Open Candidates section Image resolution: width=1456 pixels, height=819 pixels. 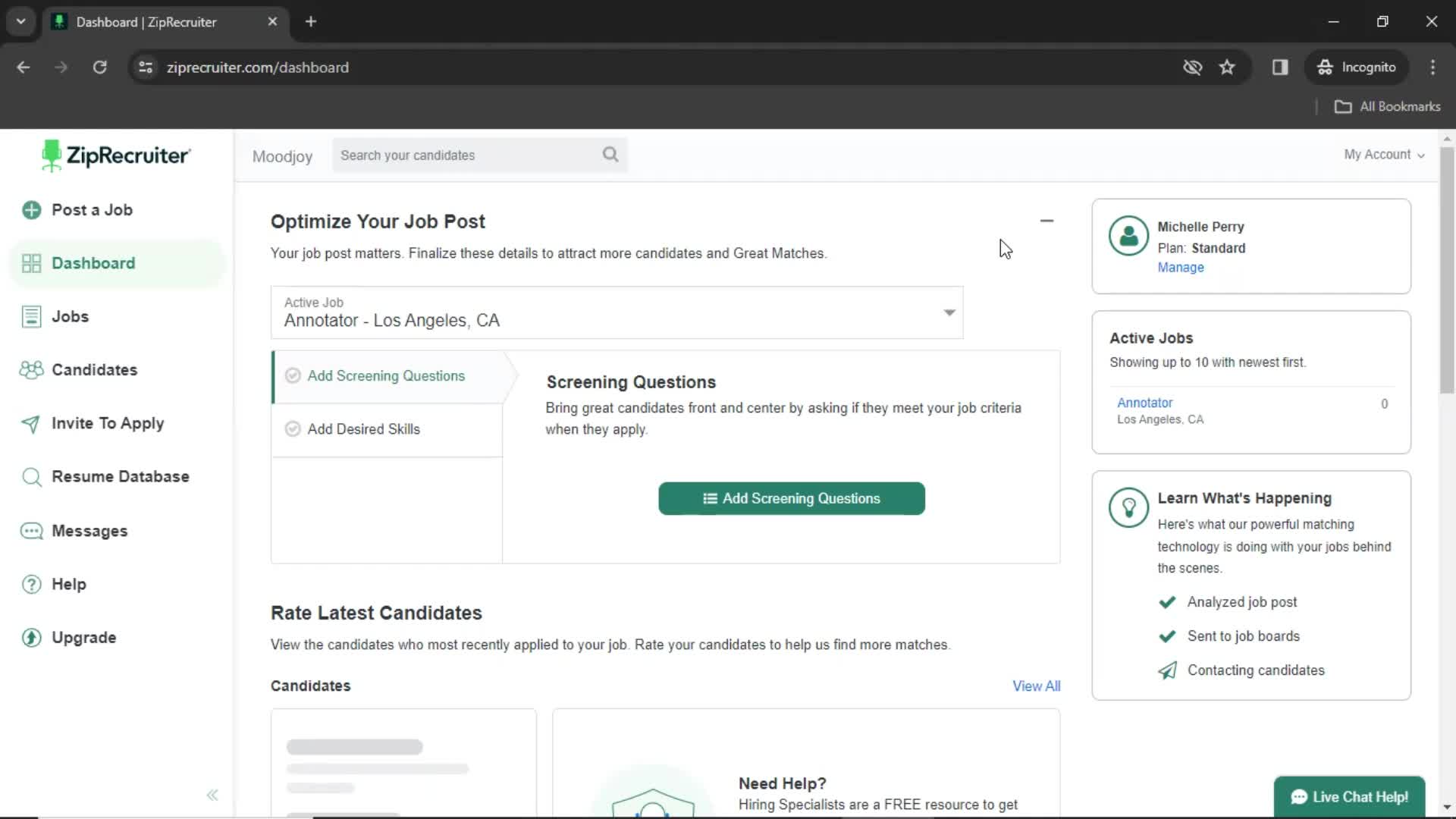click(94, 369)
